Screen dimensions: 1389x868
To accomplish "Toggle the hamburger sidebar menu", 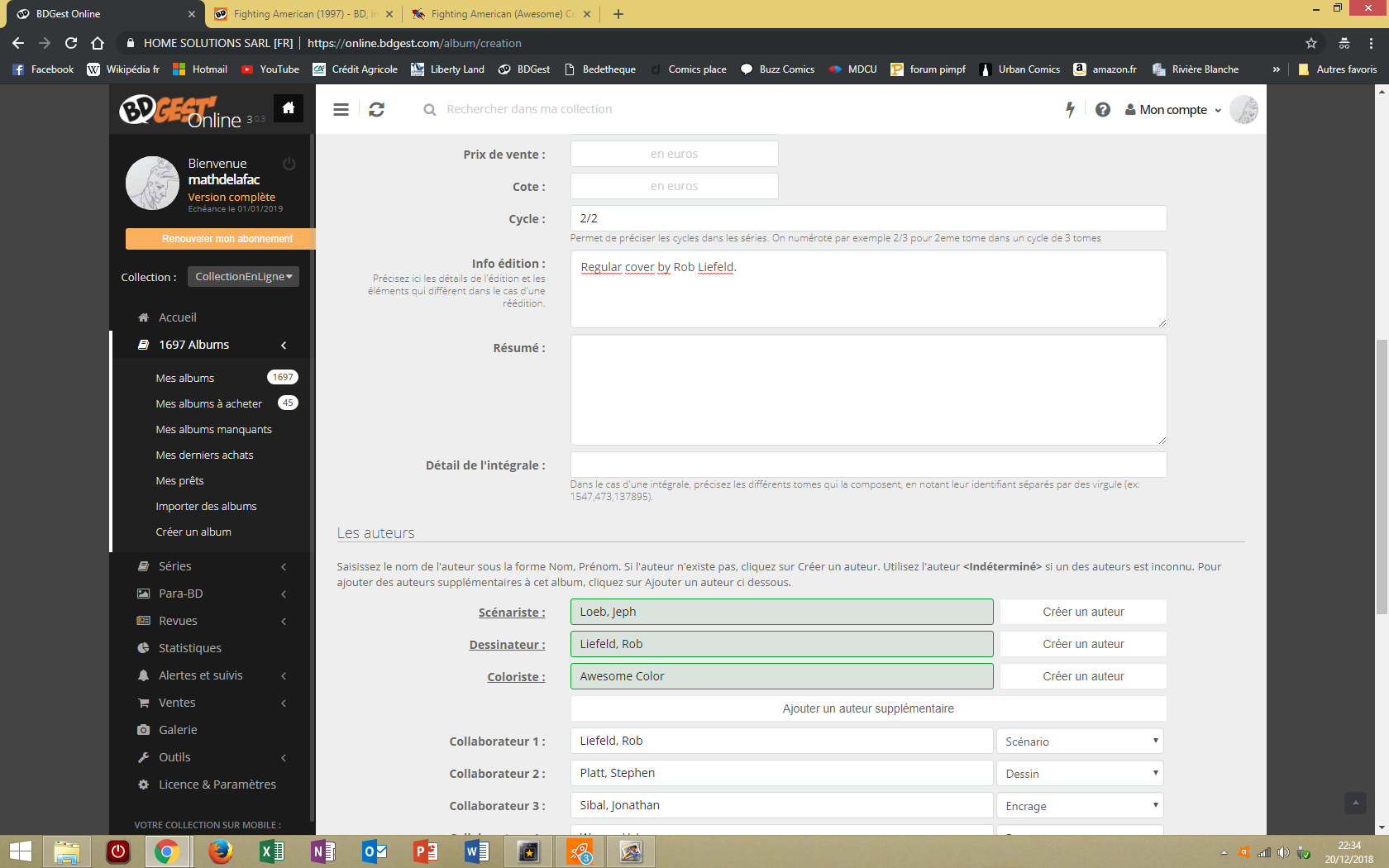I will pyautogui.click(x=341, y=109).
